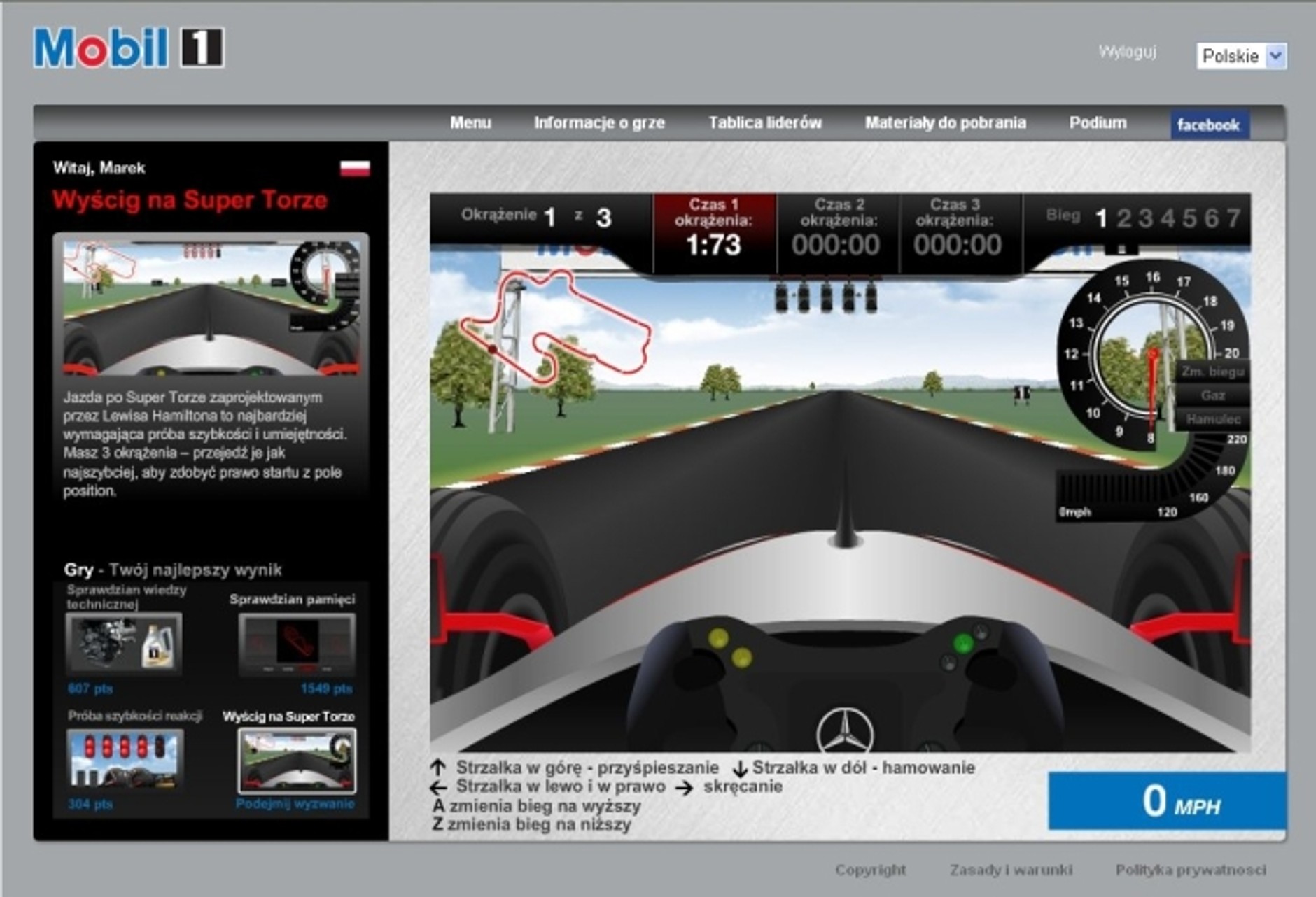Click the starting lights above the track
Screen dimensions: 1316x897
(x=826, y=297)
